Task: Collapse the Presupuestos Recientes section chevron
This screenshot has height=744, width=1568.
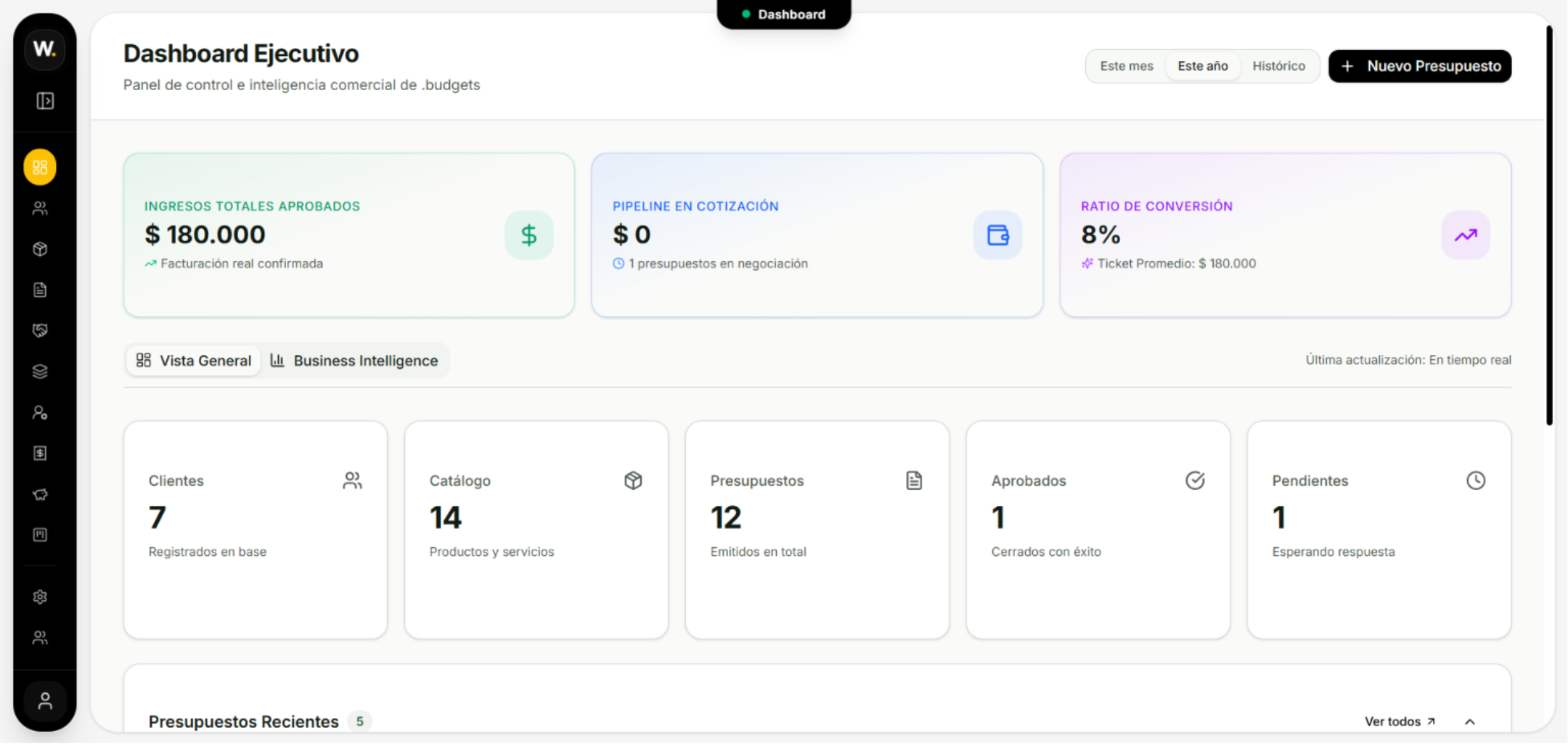Action: coord(1470,721)
